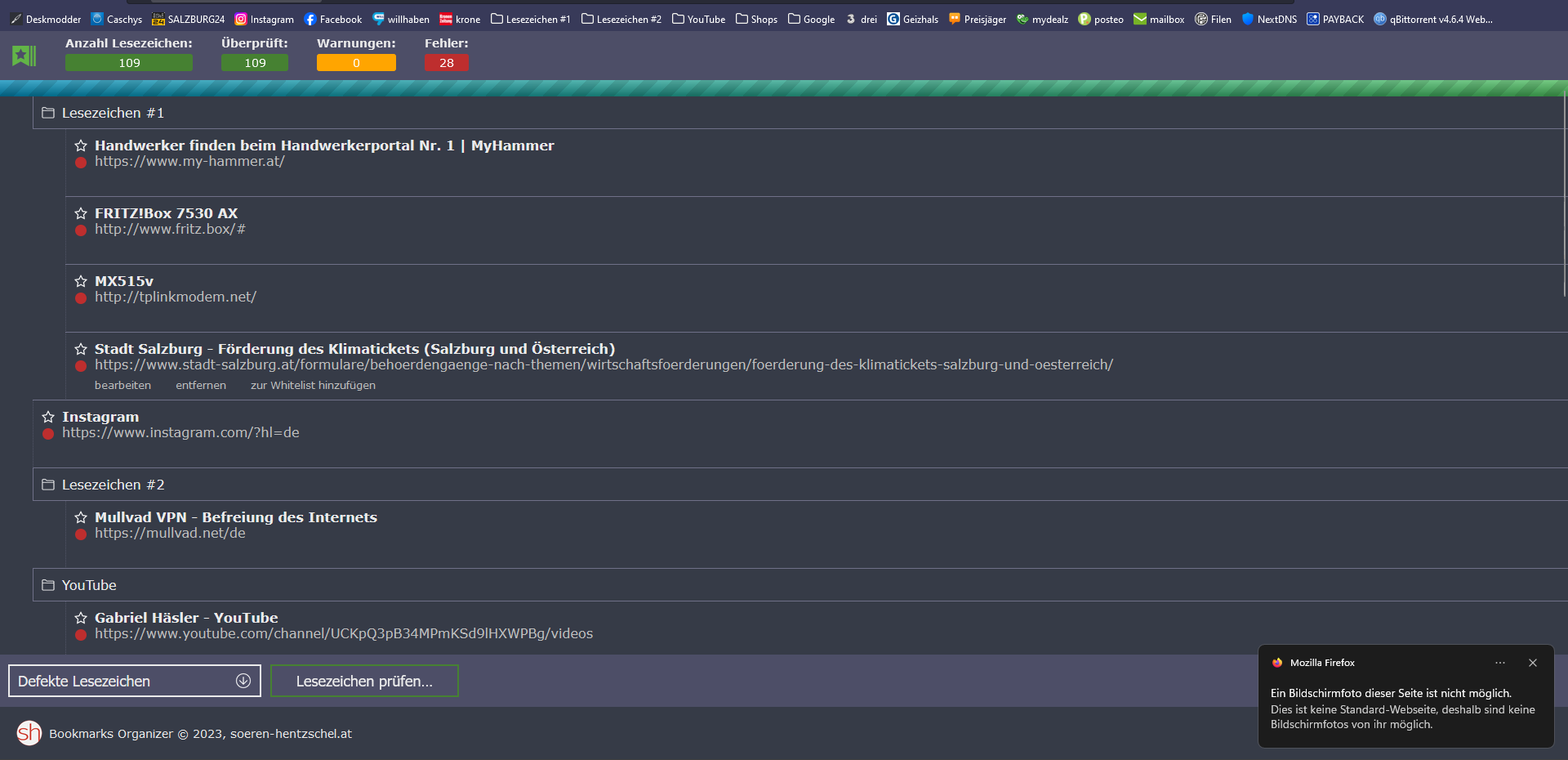Open the SALZBURG24 bookmark
Viewport: 1568px width, 760px height.
(x=188, y=19)
